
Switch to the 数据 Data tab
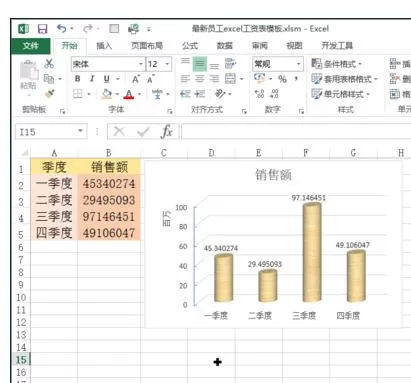(x=224, y=46)
